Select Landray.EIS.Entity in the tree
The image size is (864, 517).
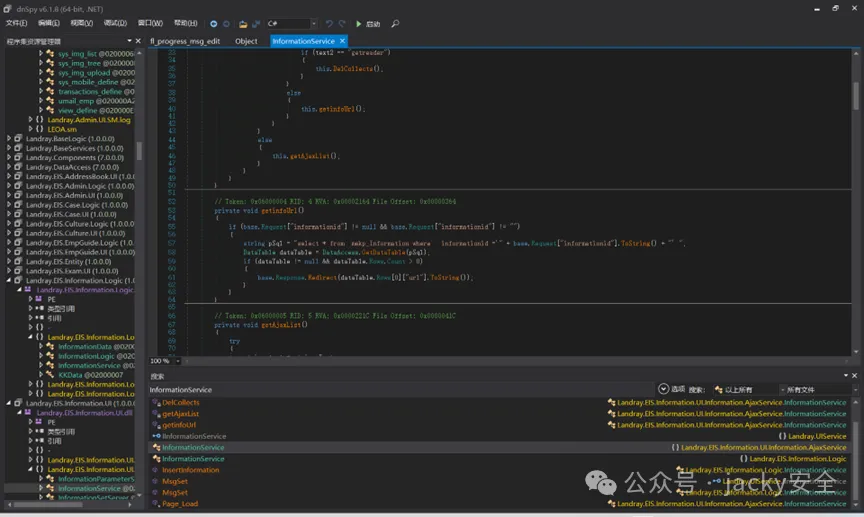(x=68, y=262)
